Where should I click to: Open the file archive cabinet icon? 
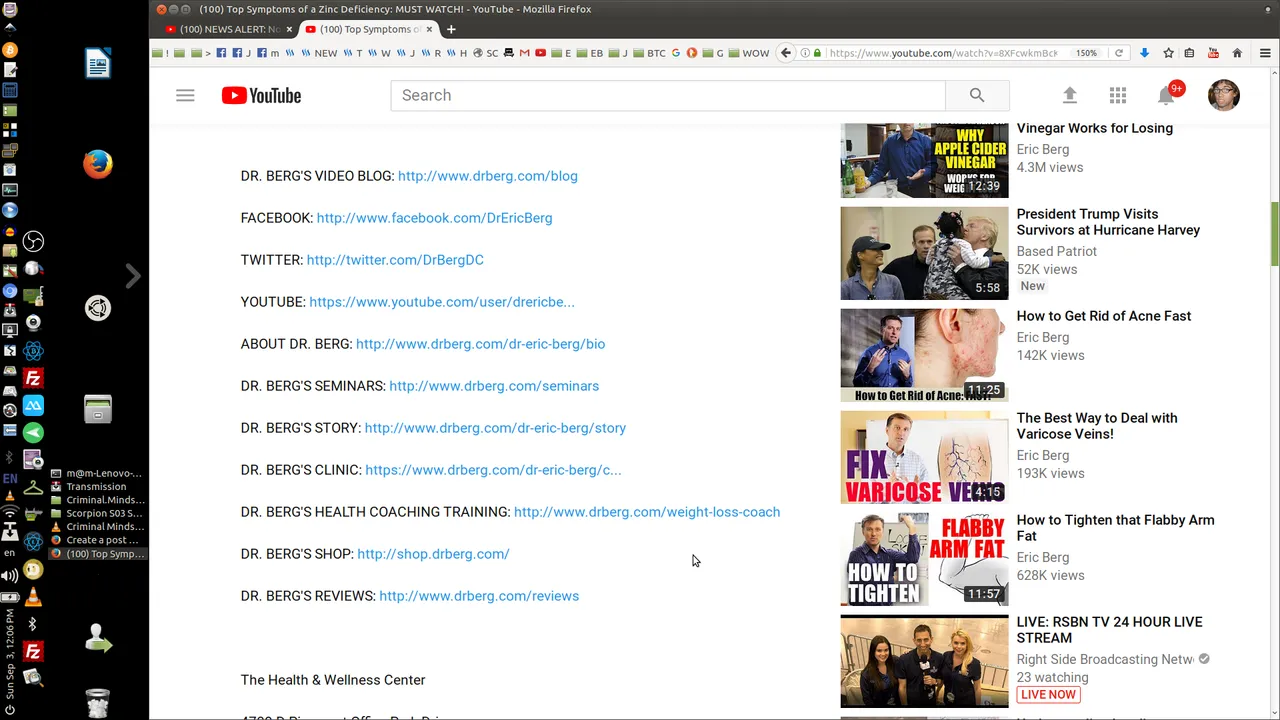point(98,409)
